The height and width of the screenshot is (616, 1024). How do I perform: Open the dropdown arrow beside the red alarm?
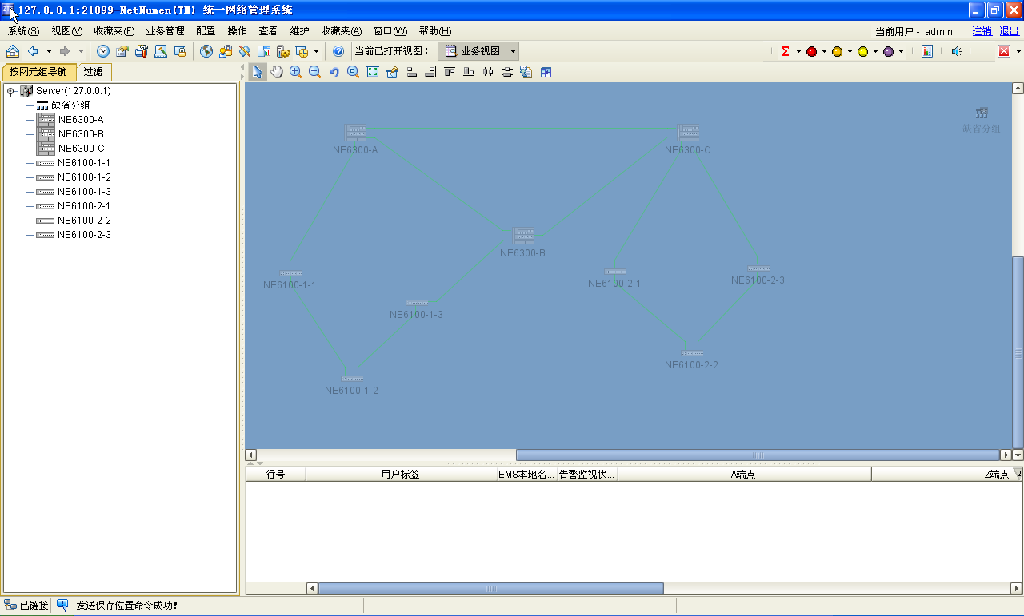click(x=824, y=52)
